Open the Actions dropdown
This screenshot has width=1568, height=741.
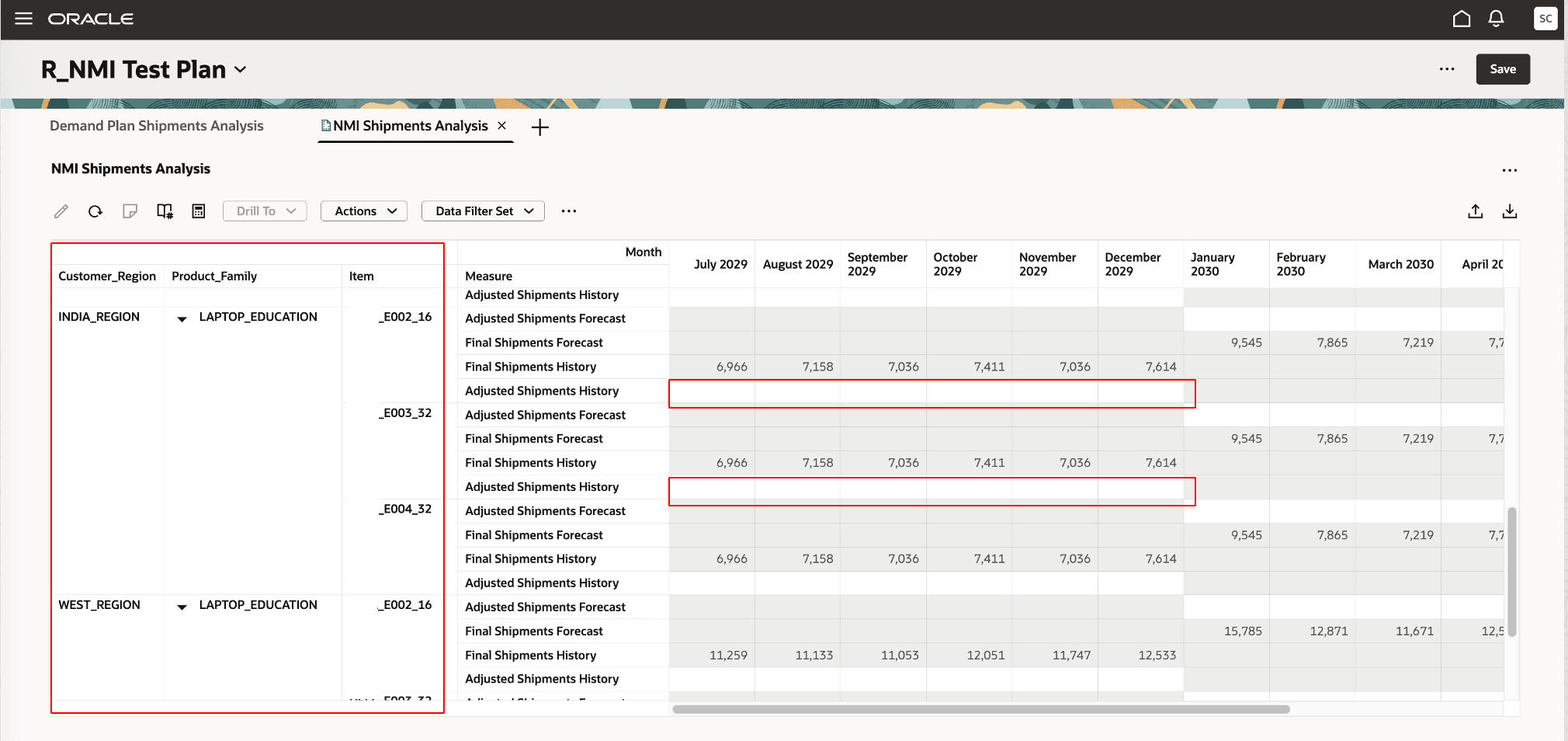coord(364,211)
